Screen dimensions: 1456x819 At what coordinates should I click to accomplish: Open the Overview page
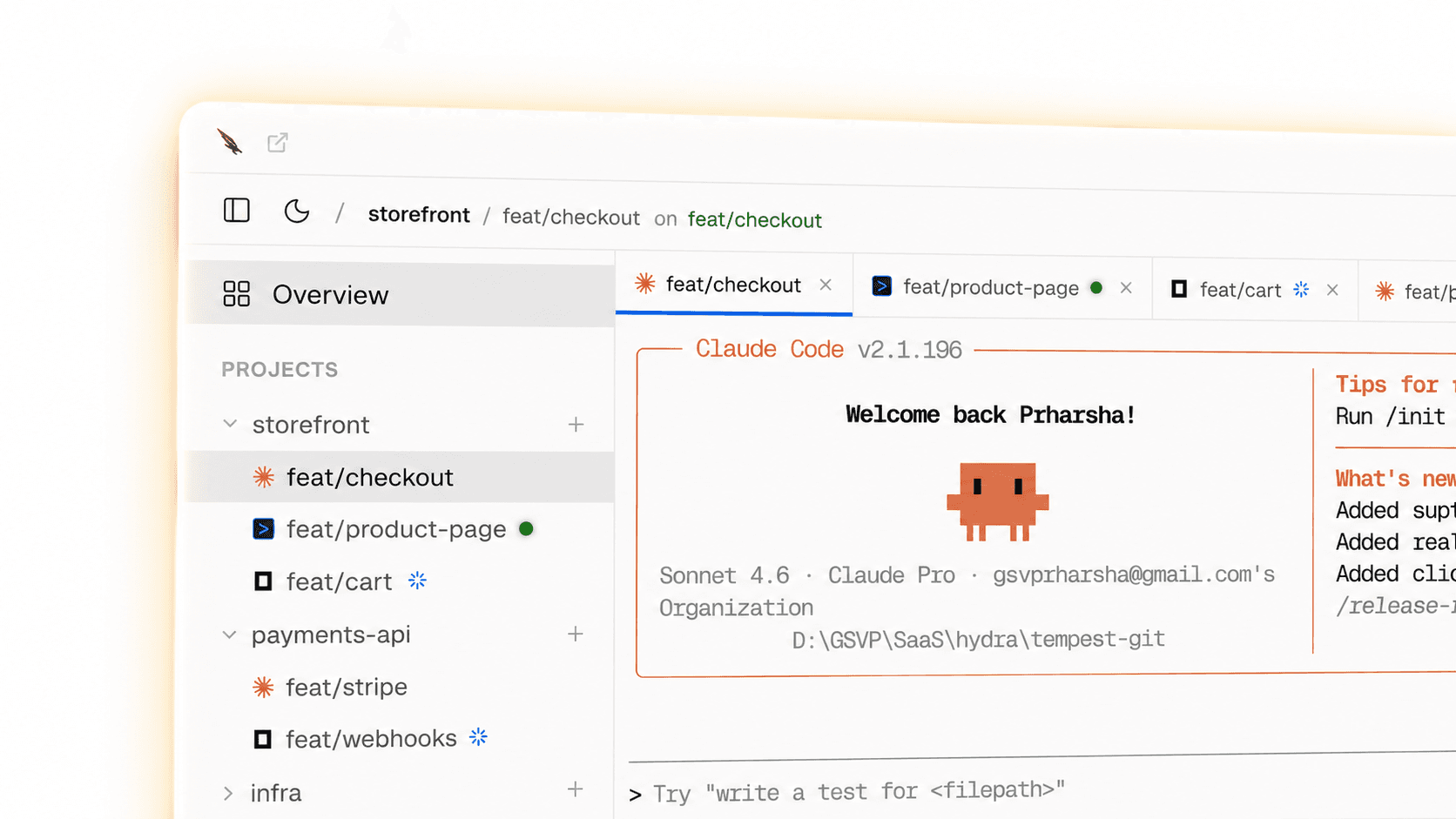point(401,295)
